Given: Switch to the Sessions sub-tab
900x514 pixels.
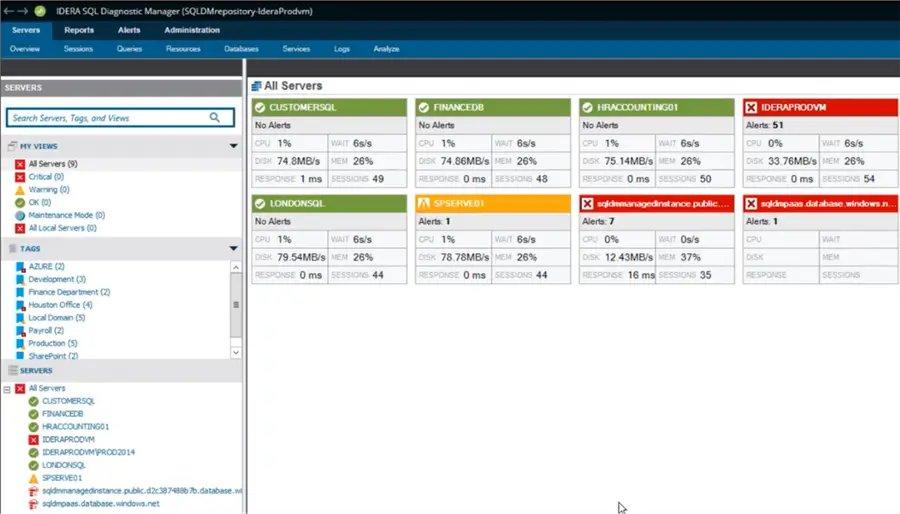Looking at the screenshot, I should click(78, 49).
